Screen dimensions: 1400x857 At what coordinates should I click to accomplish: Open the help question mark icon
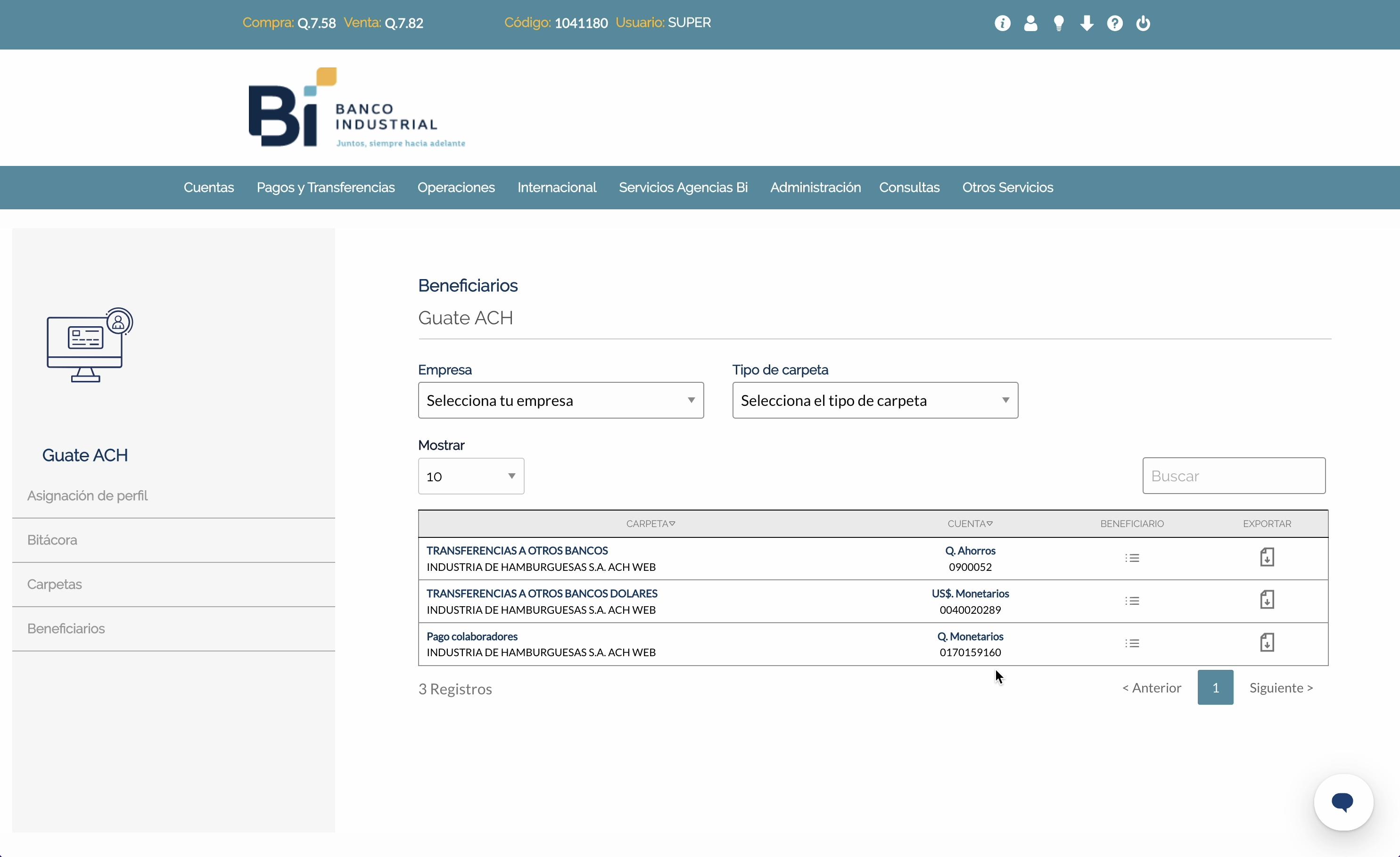tap(1114, 23)
